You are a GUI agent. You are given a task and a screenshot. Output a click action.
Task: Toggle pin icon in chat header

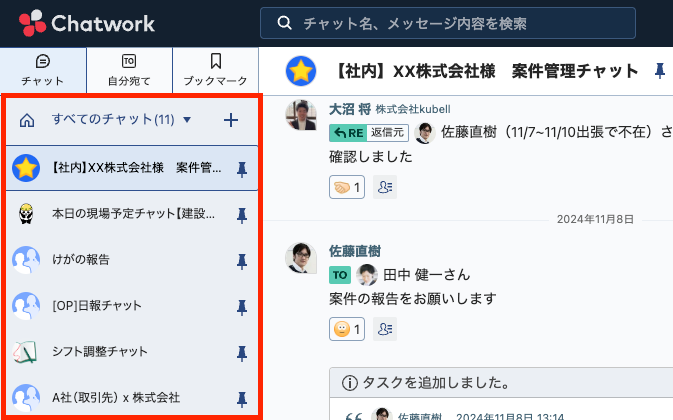[660, 71]
